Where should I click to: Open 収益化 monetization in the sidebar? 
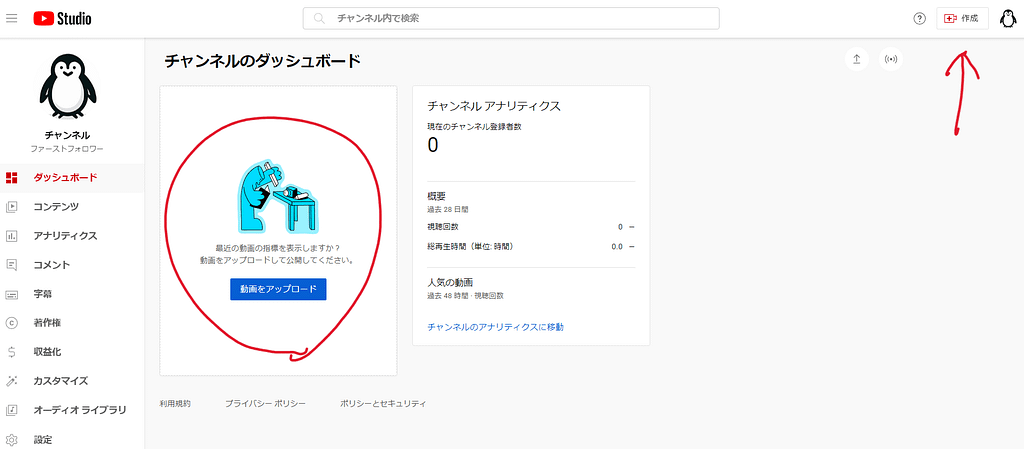pyautogui.click(x=47, y=352)
